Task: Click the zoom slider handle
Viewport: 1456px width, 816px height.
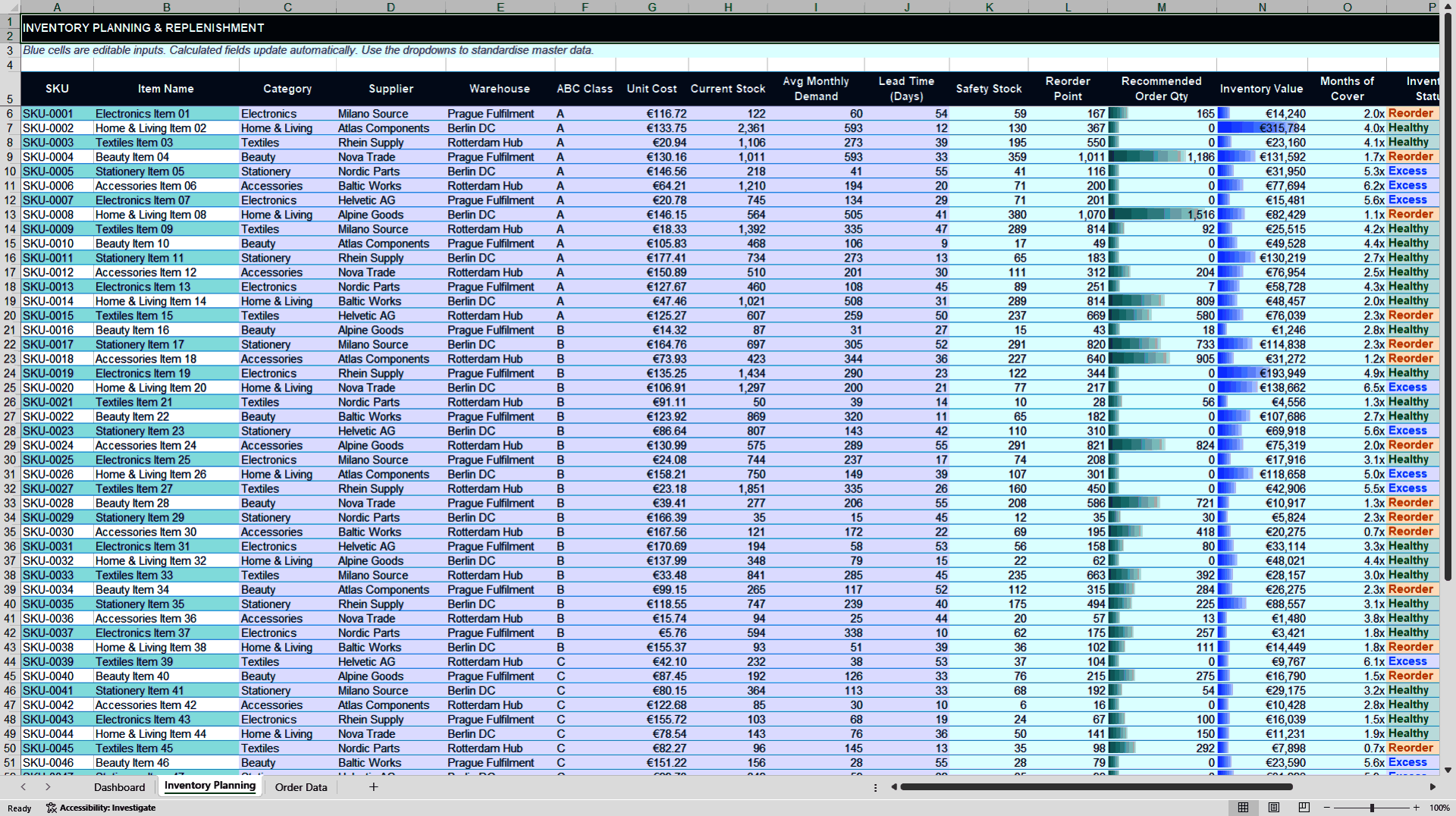Action: [1372, 808]
